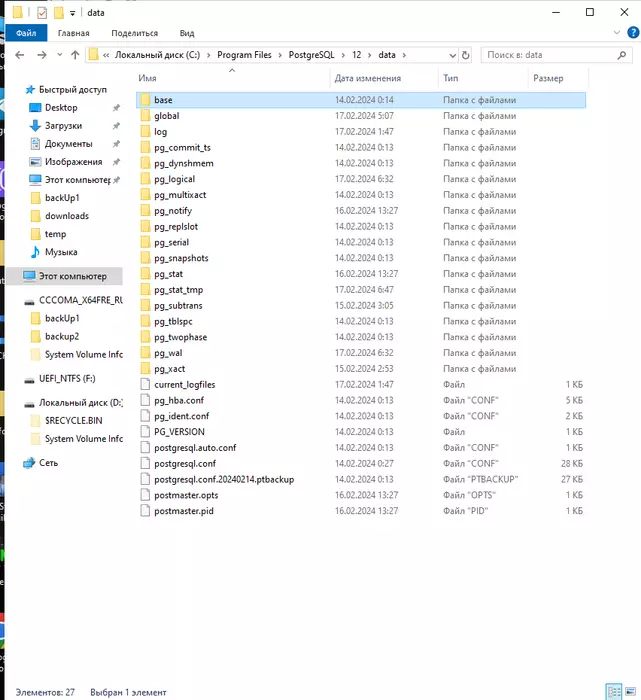Switch to large thumbnails view icon
The height and width of the screenshot is (700, 641).
pyautogui.click(x=630, y=692)
